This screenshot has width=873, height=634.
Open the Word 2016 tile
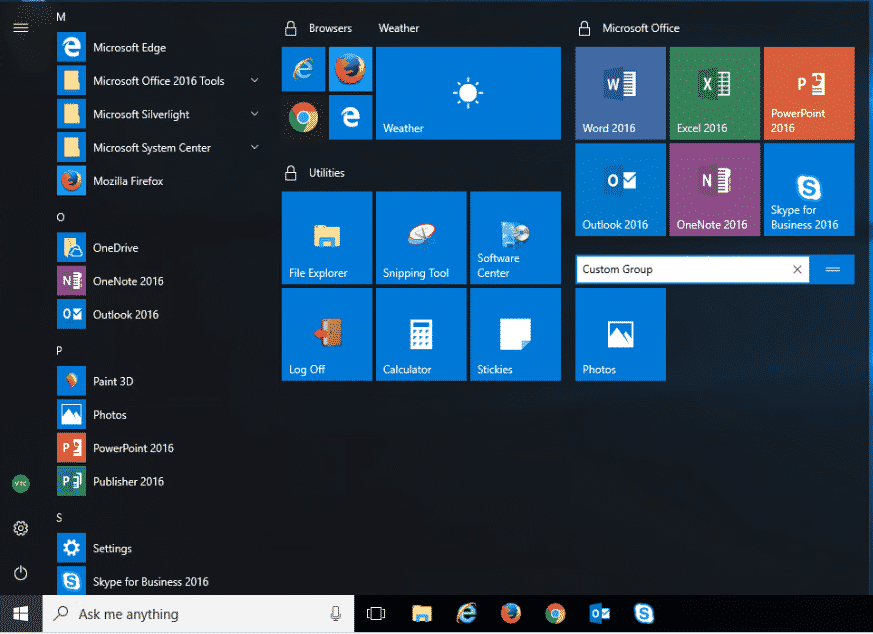(620, 93)
